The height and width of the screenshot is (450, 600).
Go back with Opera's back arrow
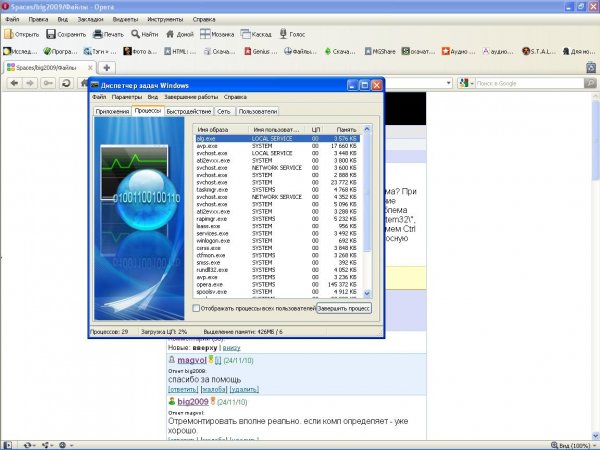15,83
